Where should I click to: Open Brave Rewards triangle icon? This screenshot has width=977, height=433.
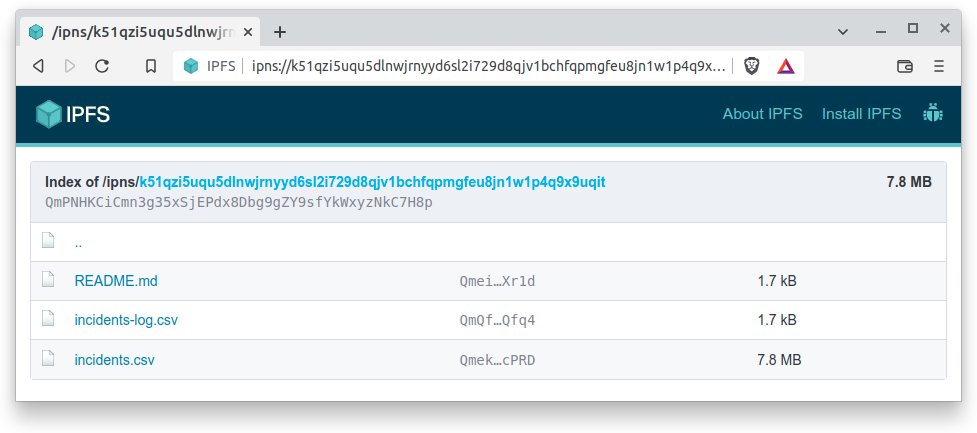(x=786, y=66)
